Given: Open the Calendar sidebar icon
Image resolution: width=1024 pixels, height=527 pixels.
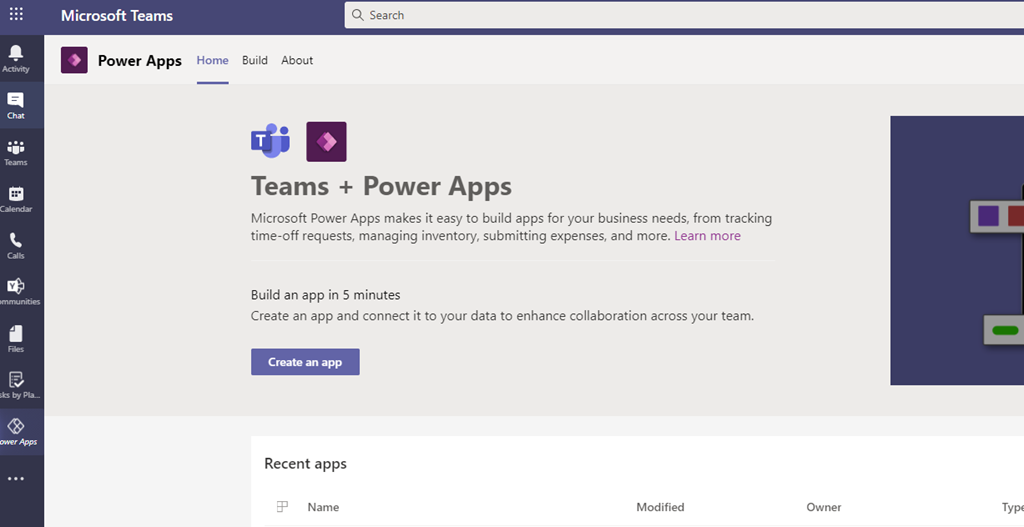Looking at the screenshot, I should [16, 199].
